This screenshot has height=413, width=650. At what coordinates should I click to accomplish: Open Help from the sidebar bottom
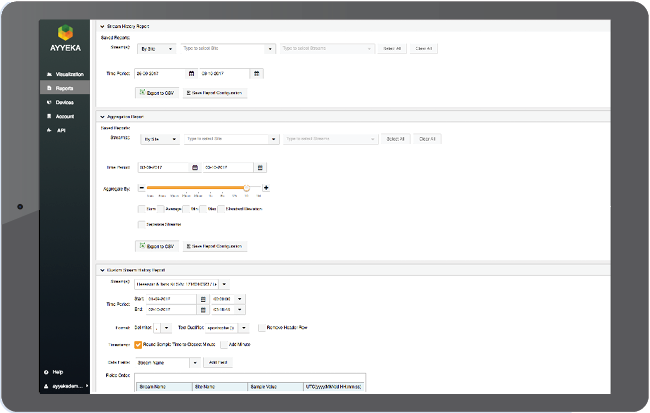57,371
